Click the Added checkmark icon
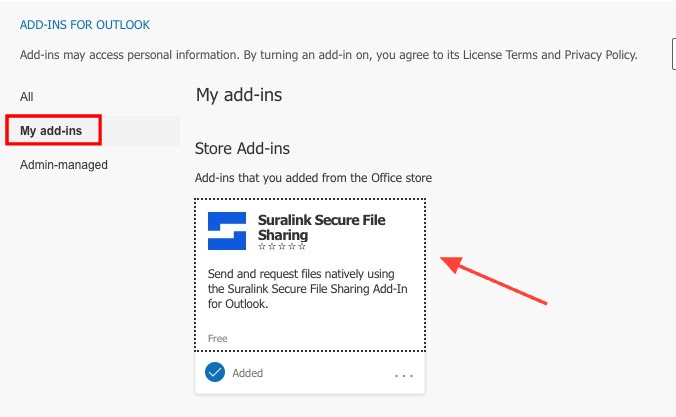The image size is (676, 417). coord(215,372)
